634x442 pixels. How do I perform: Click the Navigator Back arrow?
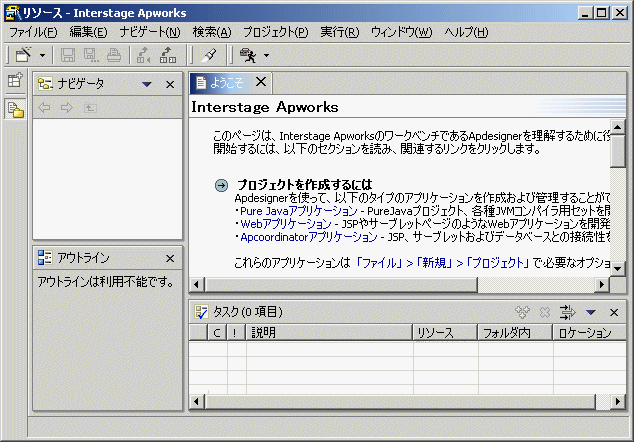click(44, 108)
